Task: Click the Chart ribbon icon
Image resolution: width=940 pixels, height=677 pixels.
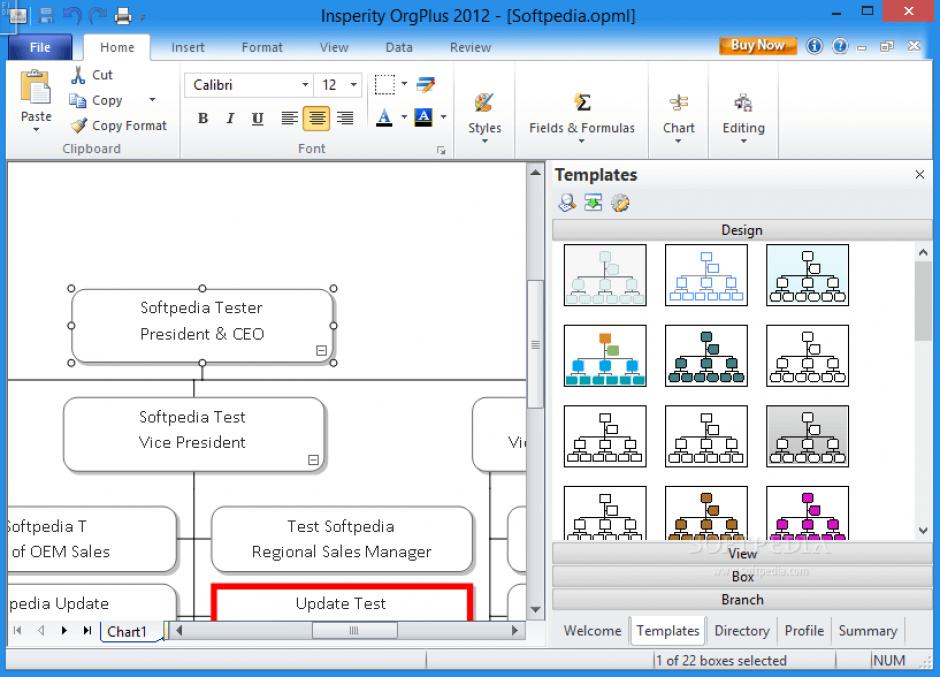Action: coord(678,103)
